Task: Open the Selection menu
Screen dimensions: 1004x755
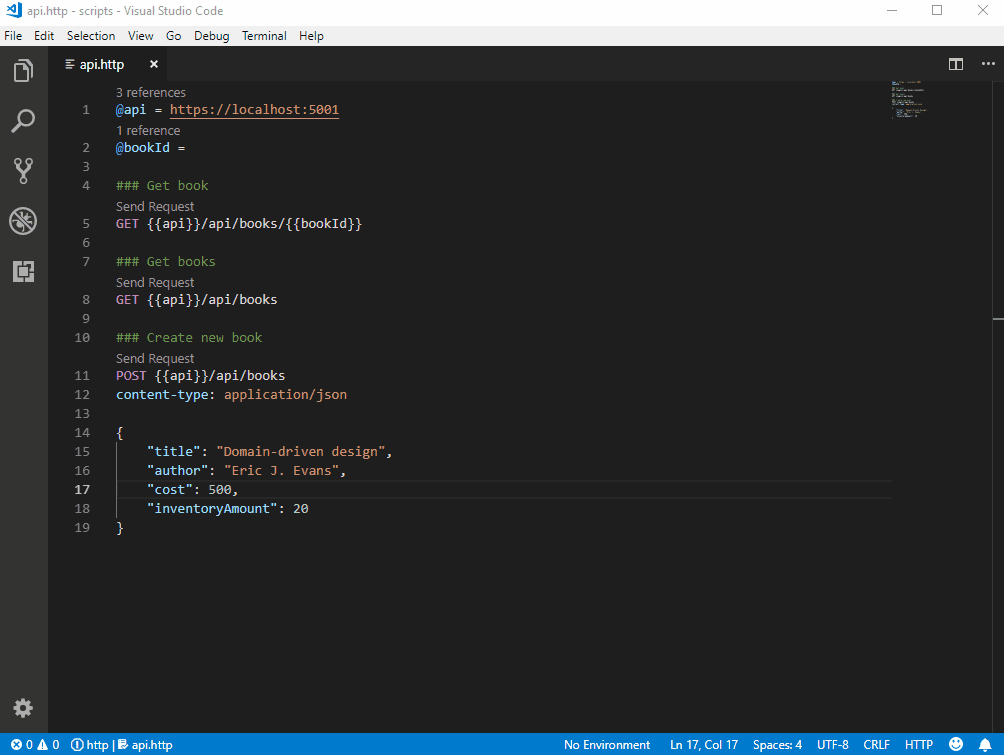Action: coord(91,36)
